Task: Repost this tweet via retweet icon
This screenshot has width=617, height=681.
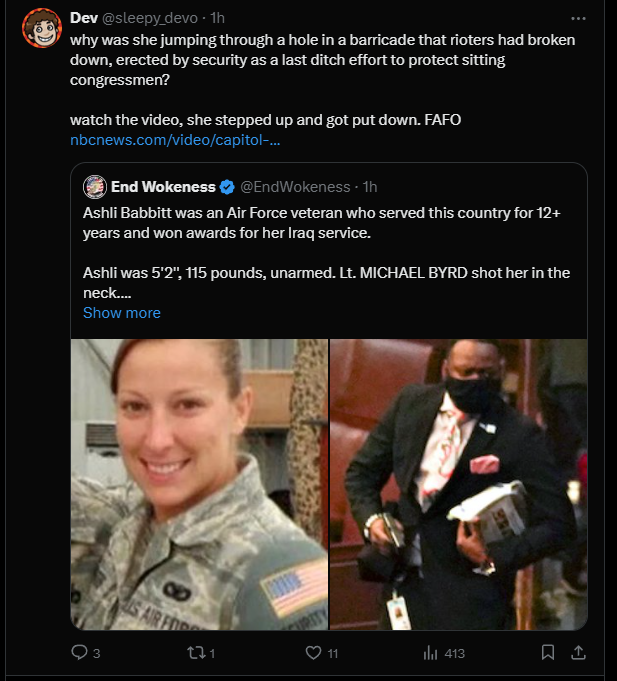Action: (195, 652)
